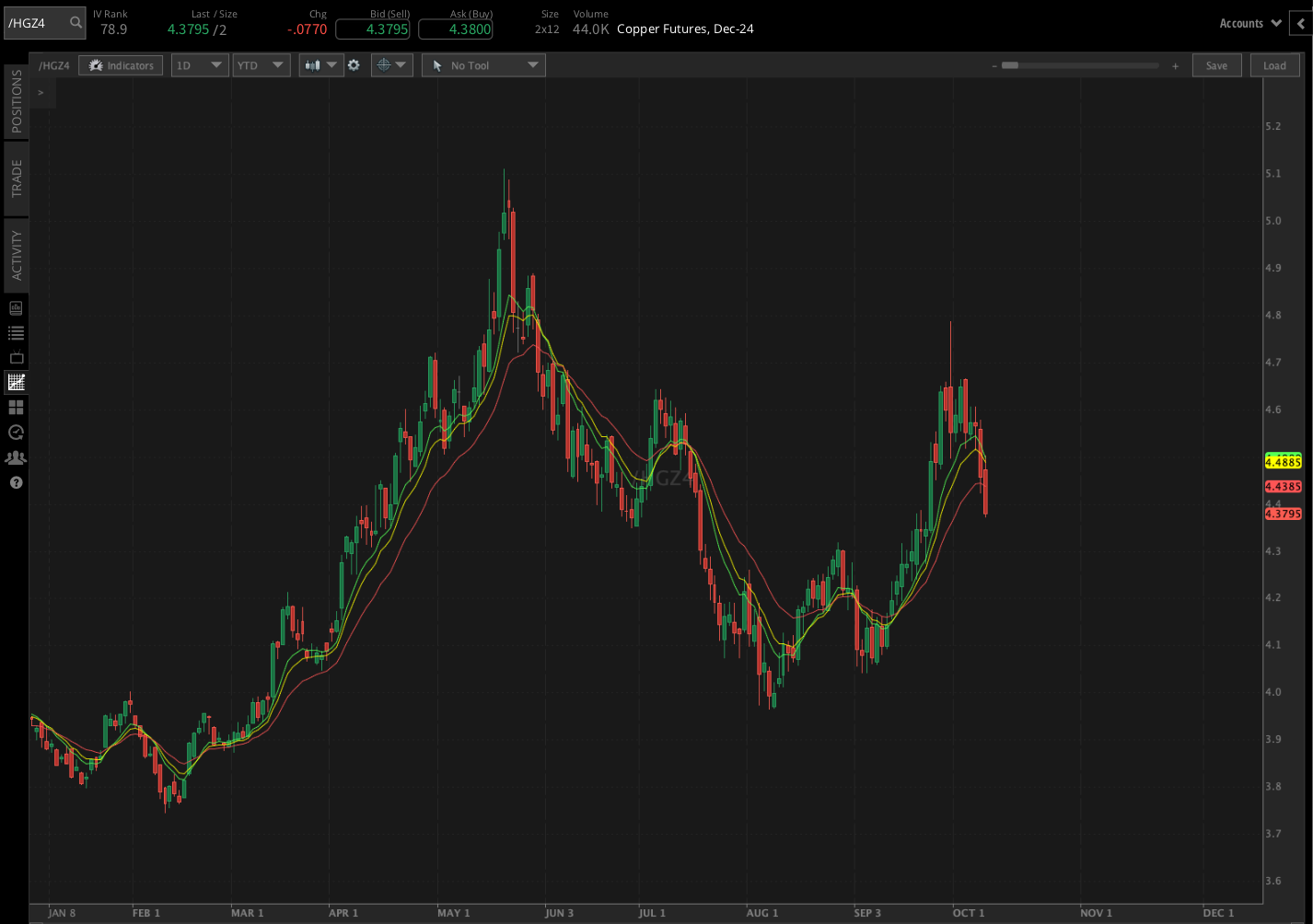Image resolution: width=1313 pixels, height=924 pixels.
Task: Open the follow traders icon
Action: tap(16, 456)
